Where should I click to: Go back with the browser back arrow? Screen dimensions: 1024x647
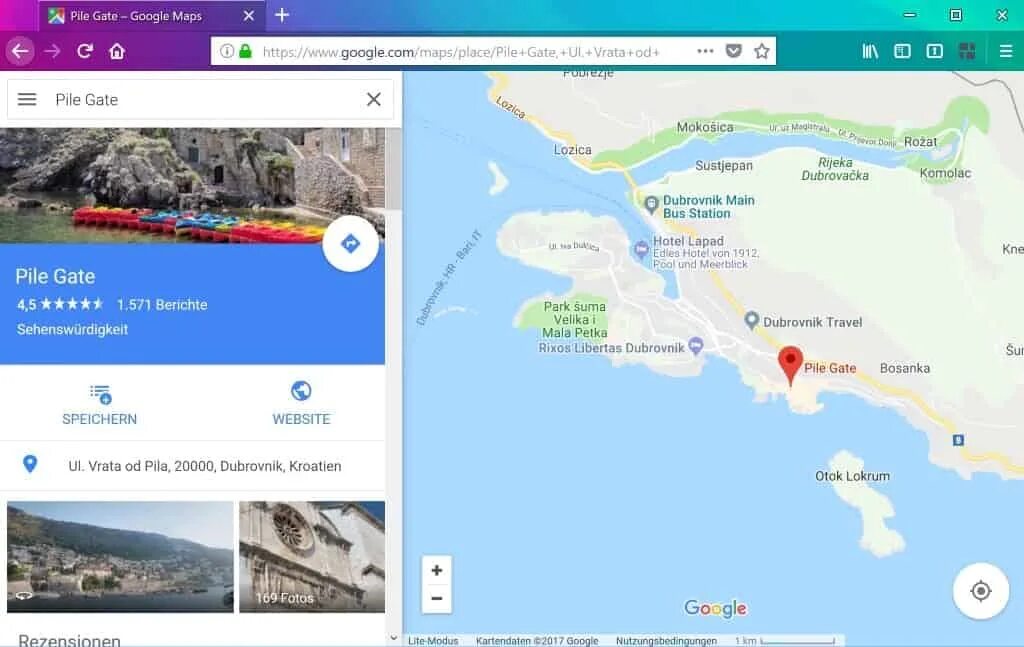20,51
